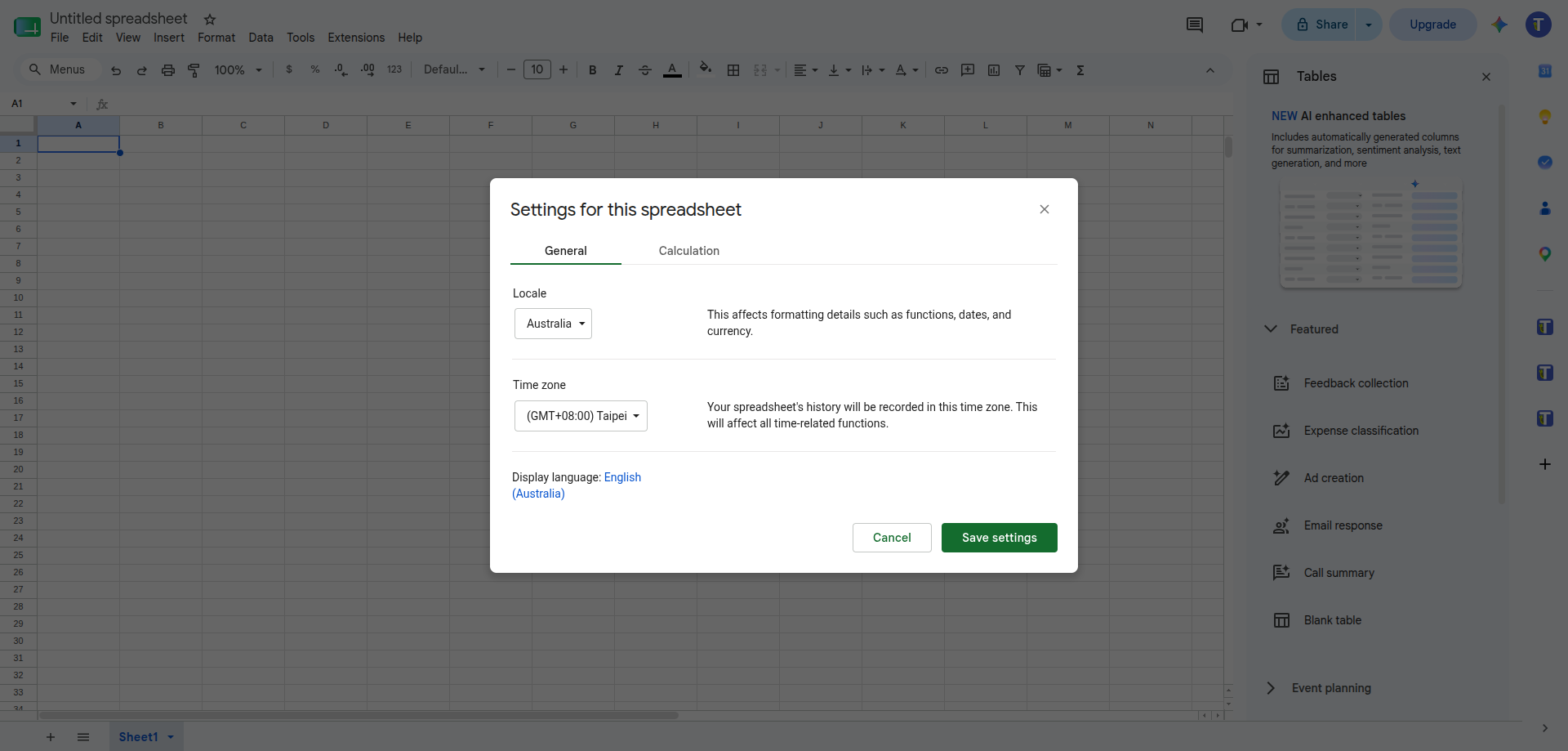Viewport: 1568px width, 751px height.
Task: Increase decimal places icon
Action: coord(367,70)
